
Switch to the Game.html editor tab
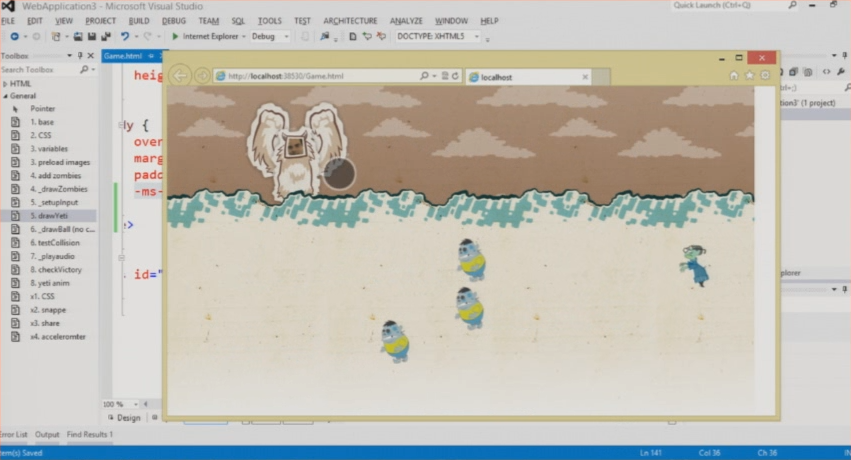tap(123, 56)
